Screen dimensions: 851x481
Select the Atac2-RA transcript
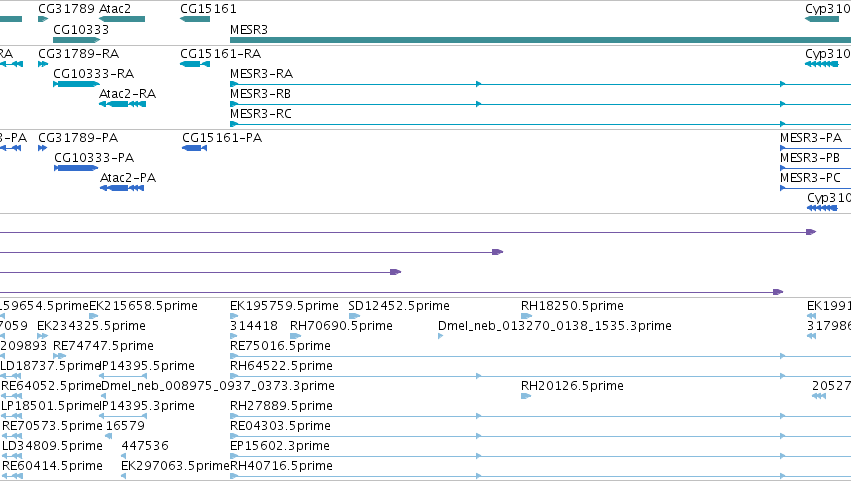[x=123, y=104]
